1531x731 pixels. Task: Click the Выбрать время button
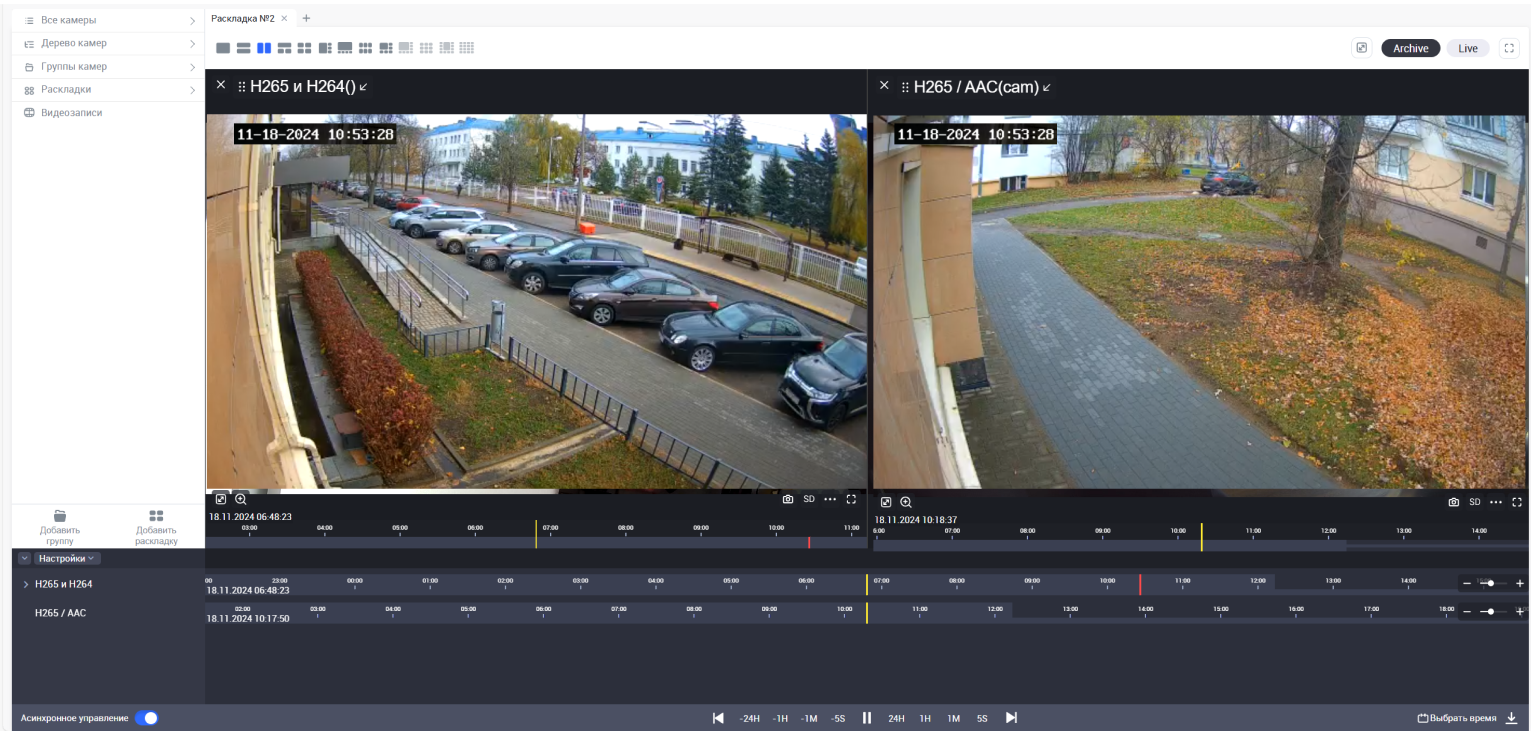pyautogui.click(x=1457, y=718)
